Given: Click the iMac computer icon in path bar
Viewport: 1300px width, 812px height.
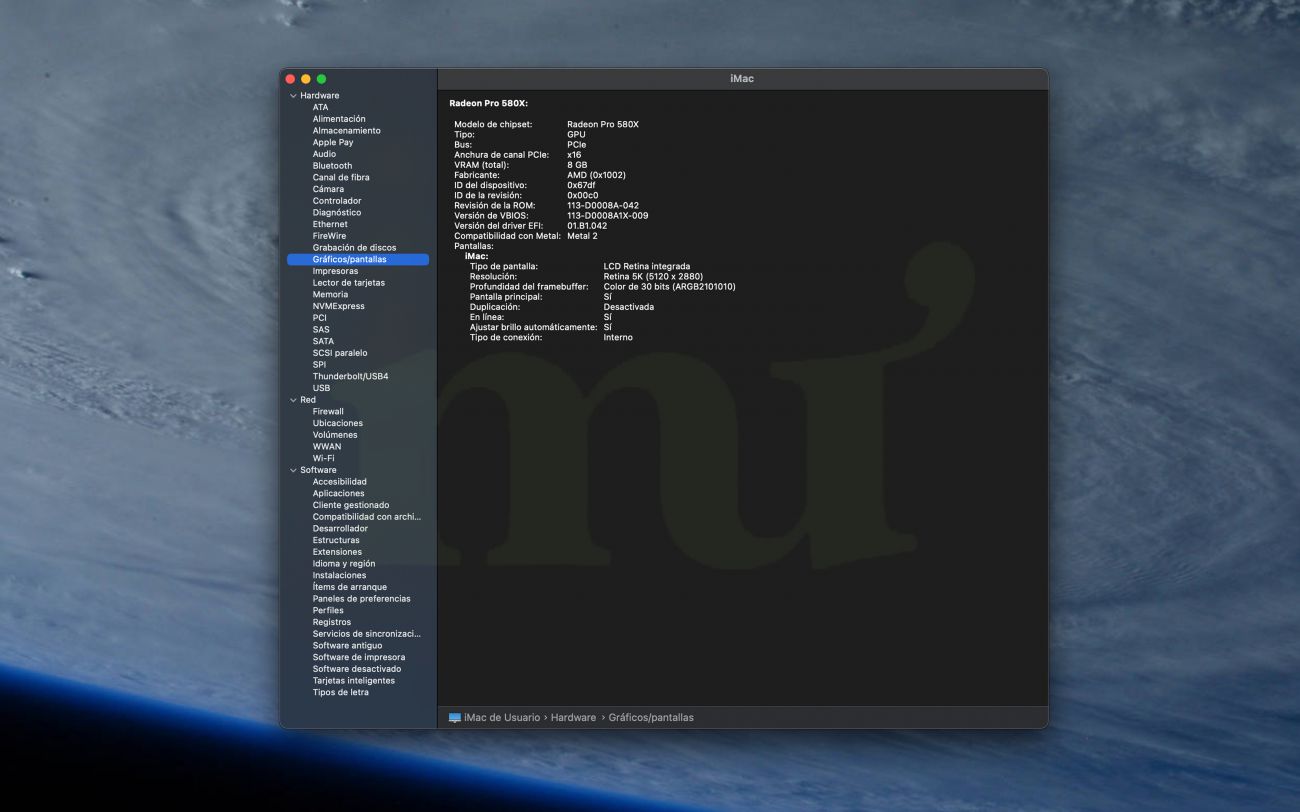Looking at the screenshot, I should tap(455, 718).
